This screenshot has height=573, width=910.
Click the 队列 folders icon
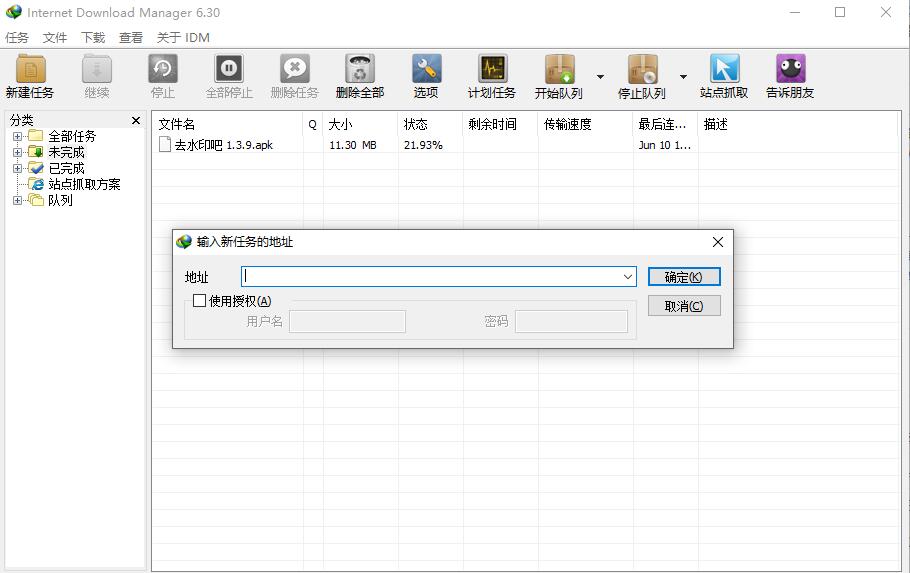coord(36,200)
